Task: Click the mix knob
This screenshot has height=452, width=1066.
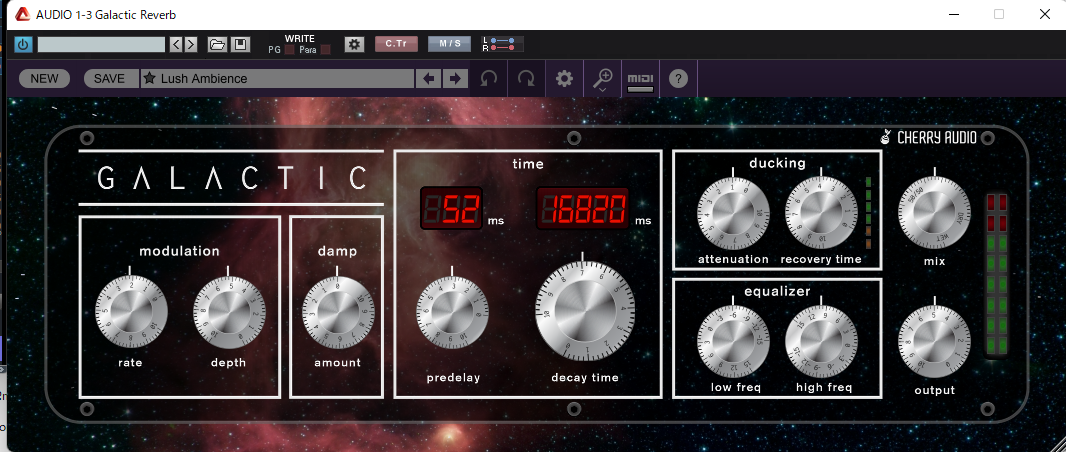Action: (934, 212)
